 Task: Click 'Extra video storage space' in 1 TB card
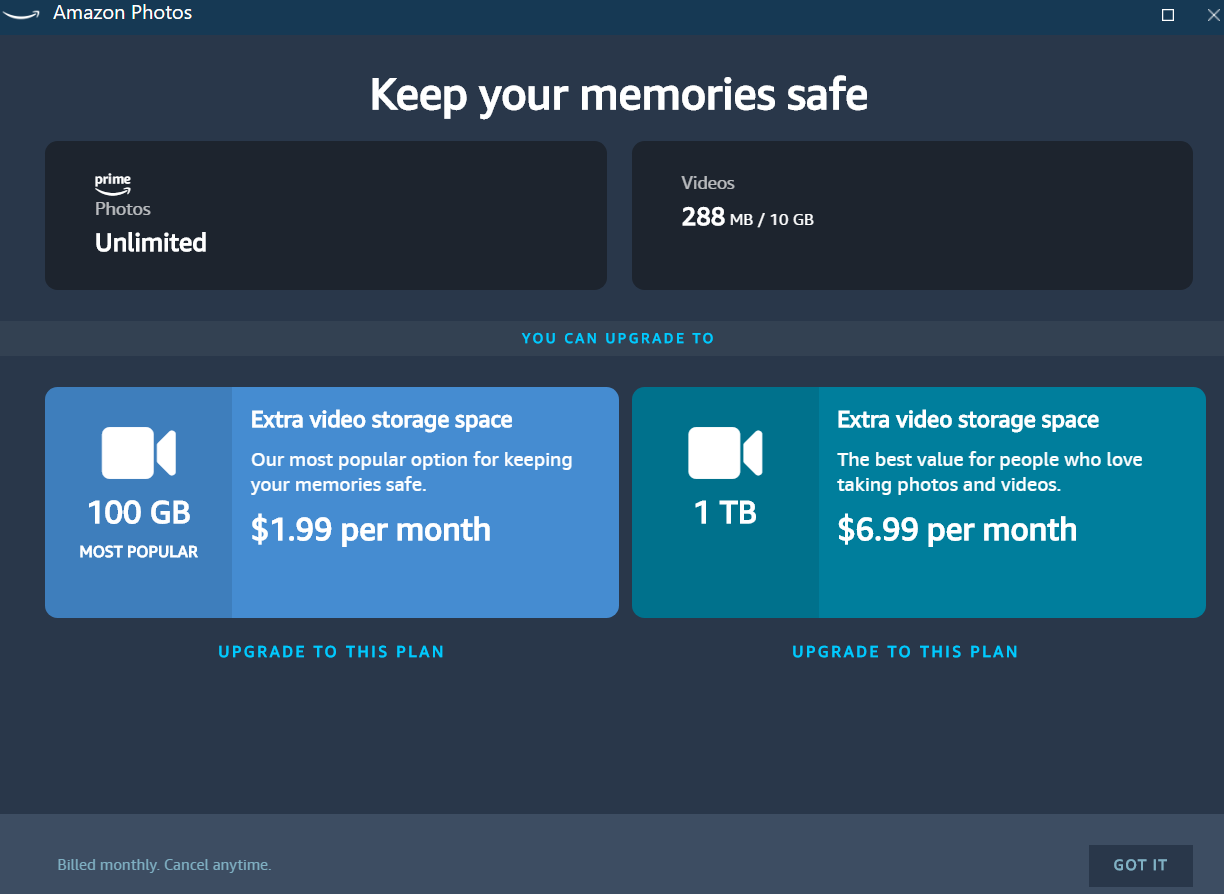coord(968,420)
